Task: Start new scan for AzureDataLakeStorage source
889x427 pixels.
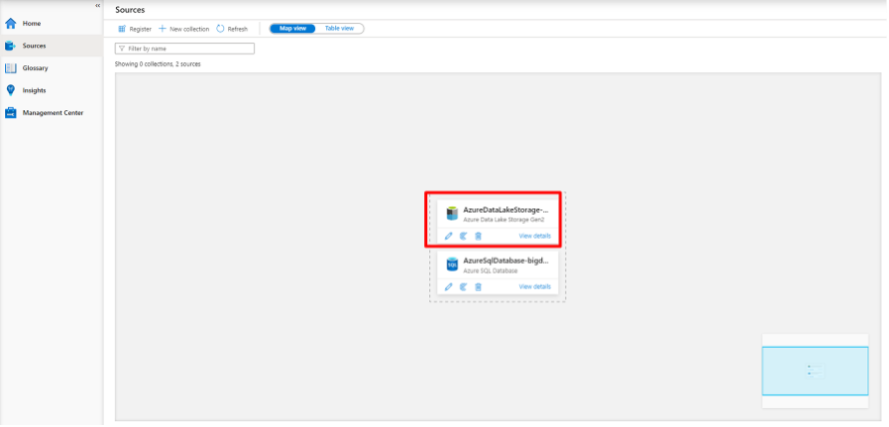Action: point(463,236)
